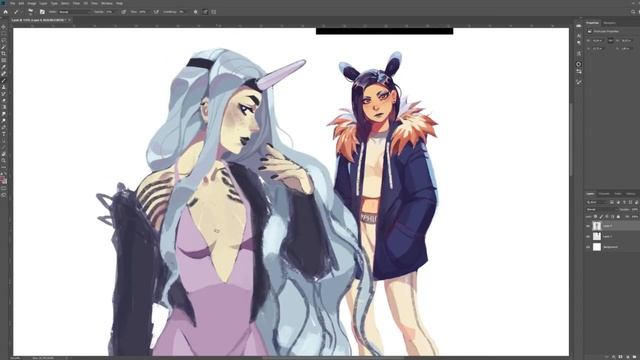Select the Hand tool

click(x=4, y=155)
